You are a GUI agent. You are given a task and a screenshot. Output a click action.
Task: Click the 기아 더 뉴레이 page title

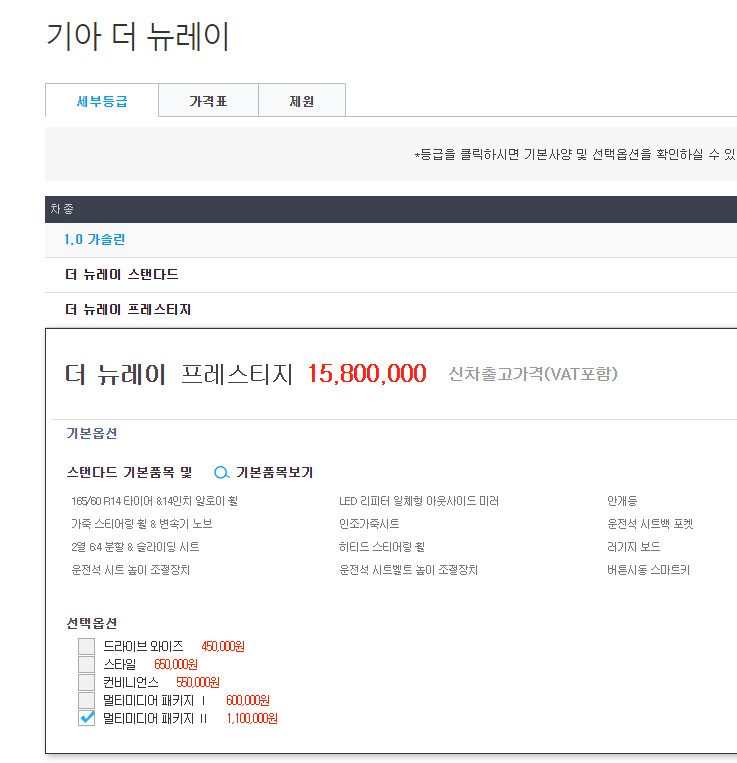coord(138,36)
